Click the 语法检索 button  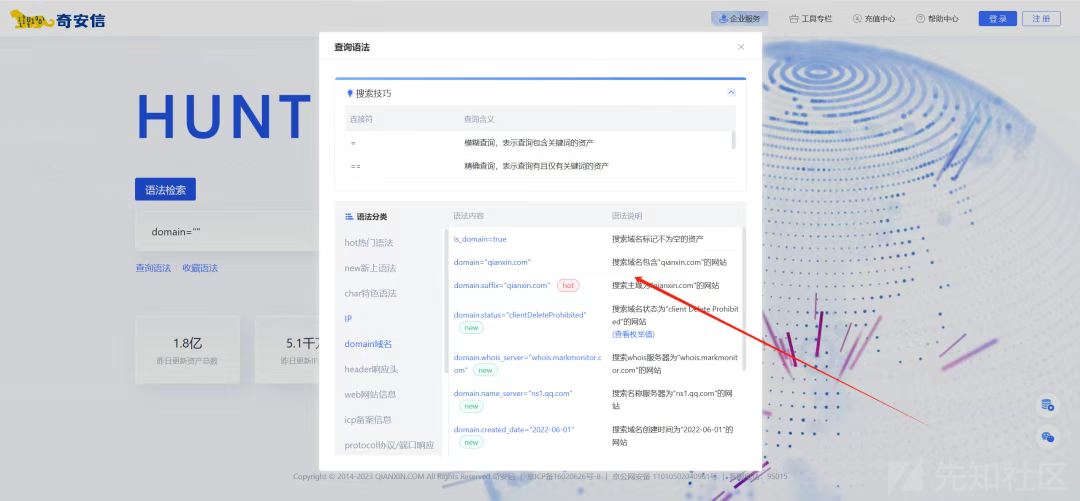pos(165,190)
